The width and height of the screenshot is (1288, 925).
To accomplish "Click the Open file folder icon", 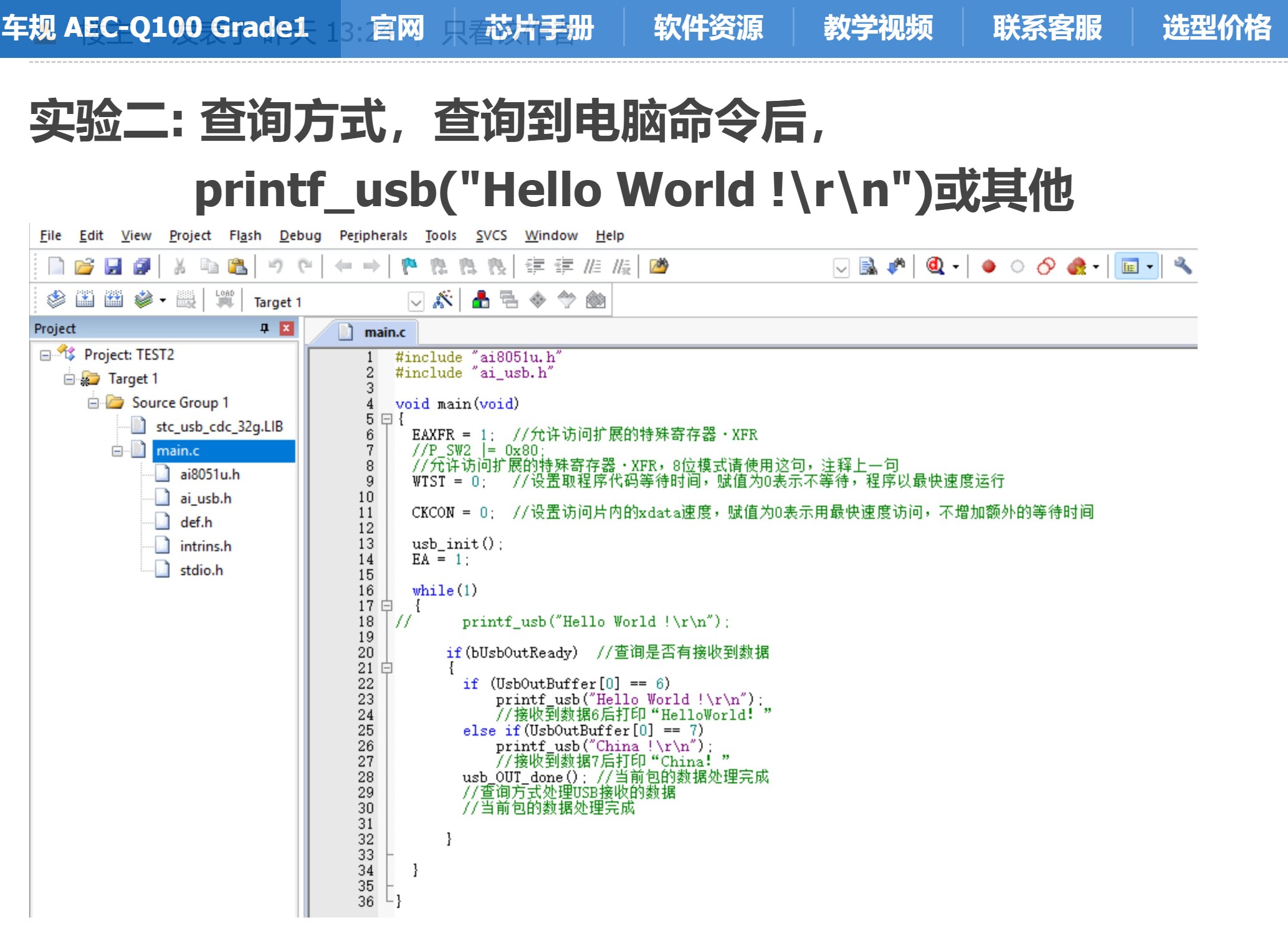I will (x=84, y=267).
